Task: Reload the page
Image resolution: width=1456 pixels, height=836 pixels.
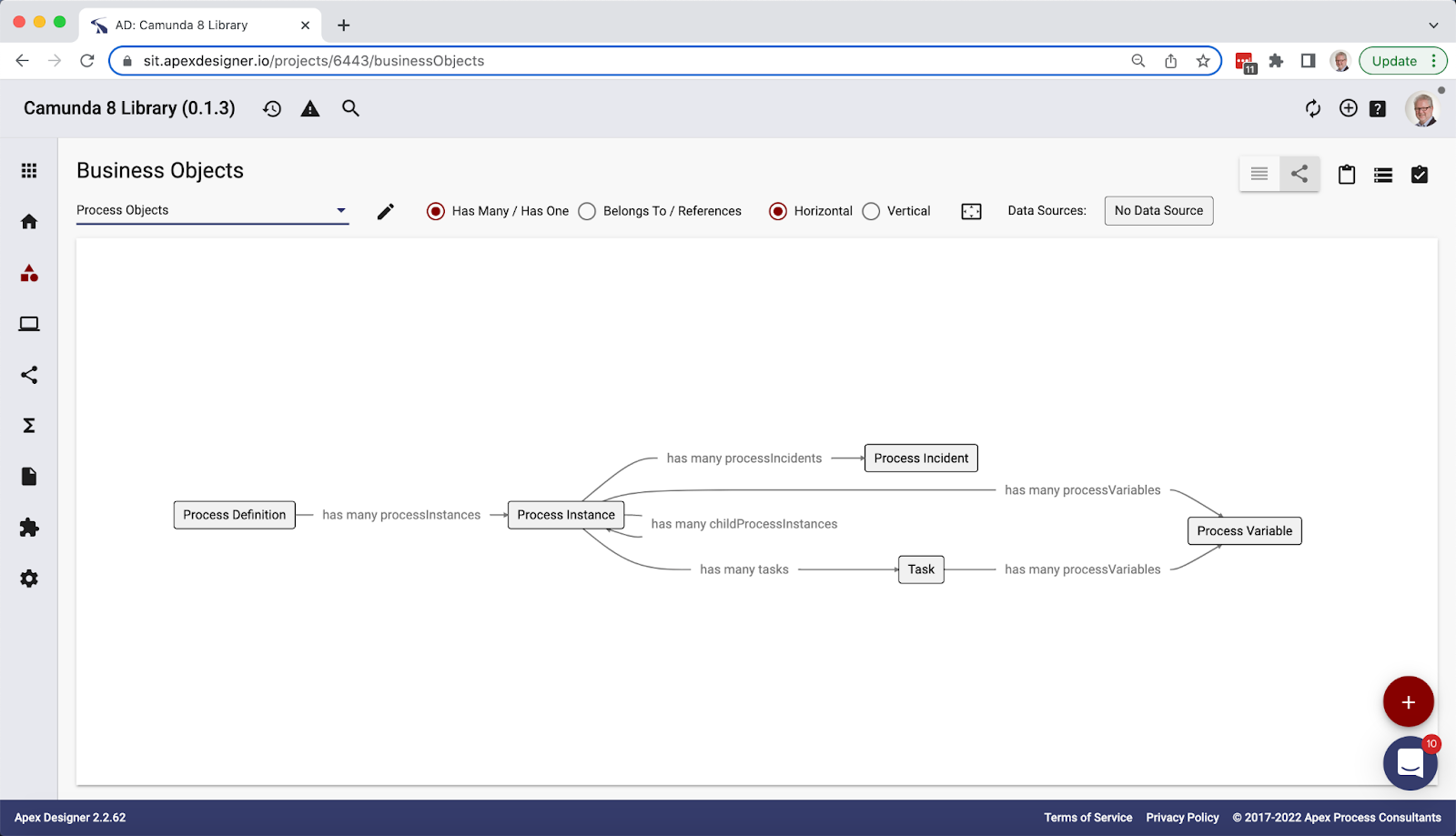Action: (x=87, y=61)
